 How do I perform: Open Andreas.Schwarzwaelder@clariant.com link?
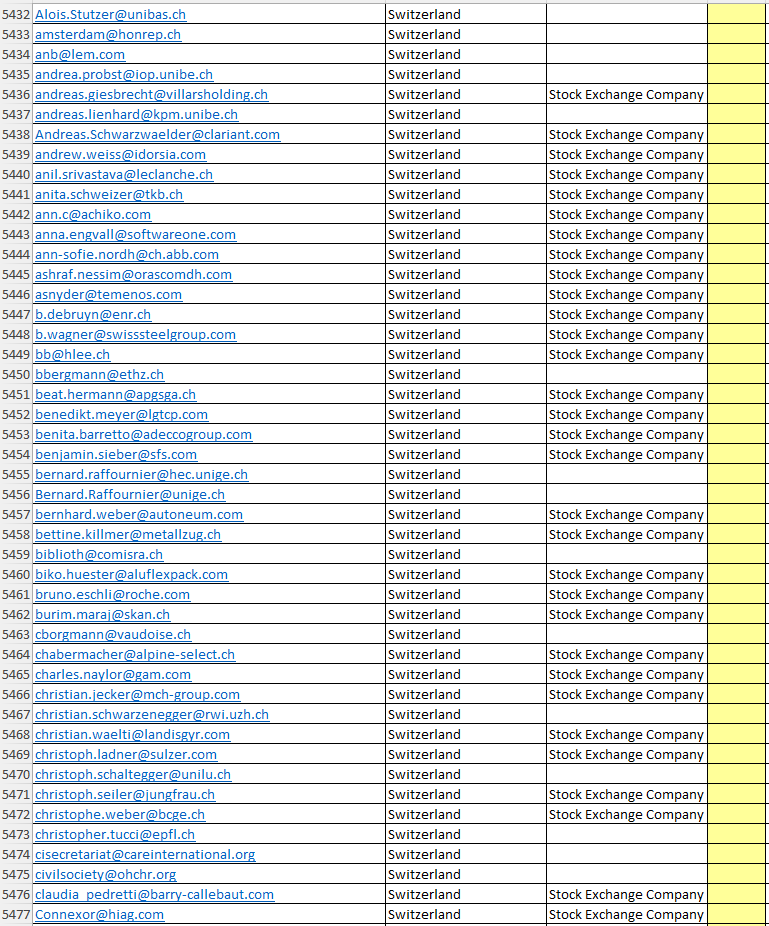tap(157, 135)
